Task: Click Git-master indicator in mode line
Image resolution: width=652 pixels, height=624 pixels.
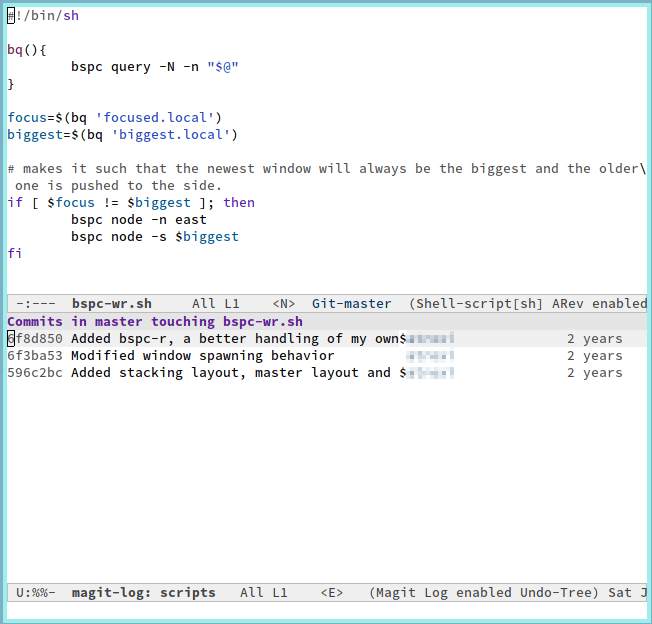Action: (x=352, y=304)
